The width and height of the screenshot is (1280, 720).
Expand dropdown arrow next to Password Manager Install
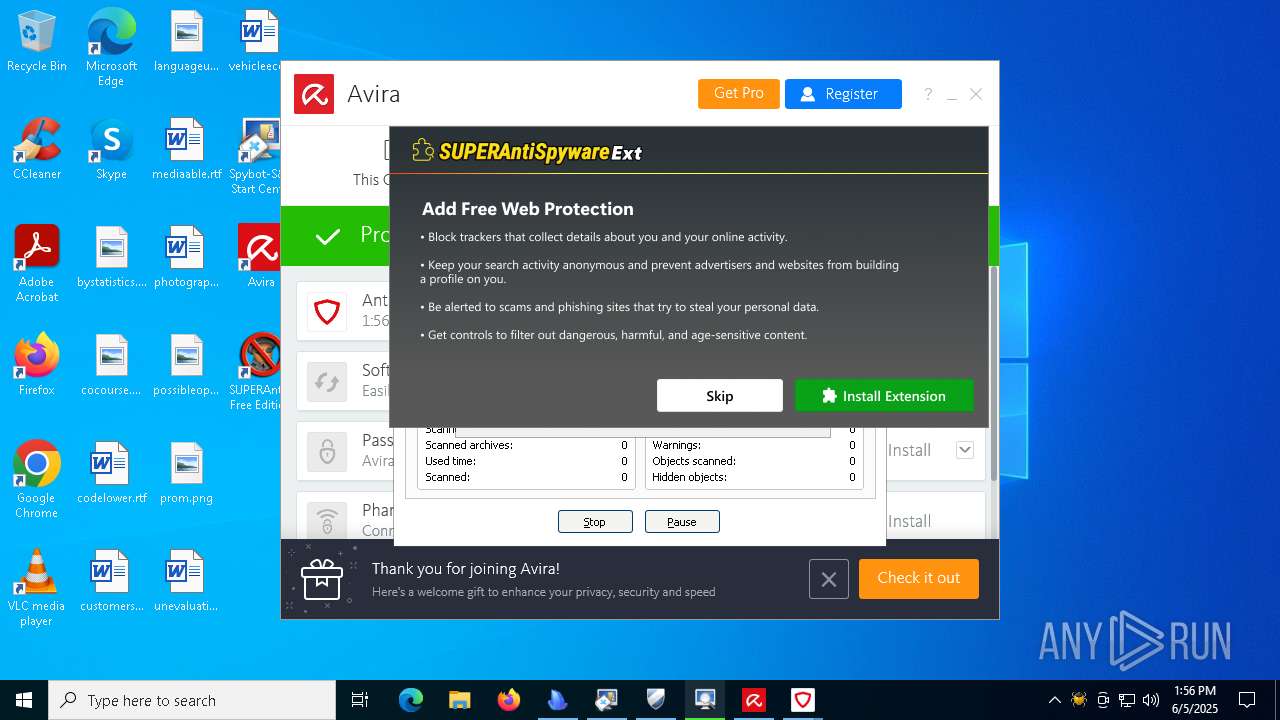click(965, 450)
